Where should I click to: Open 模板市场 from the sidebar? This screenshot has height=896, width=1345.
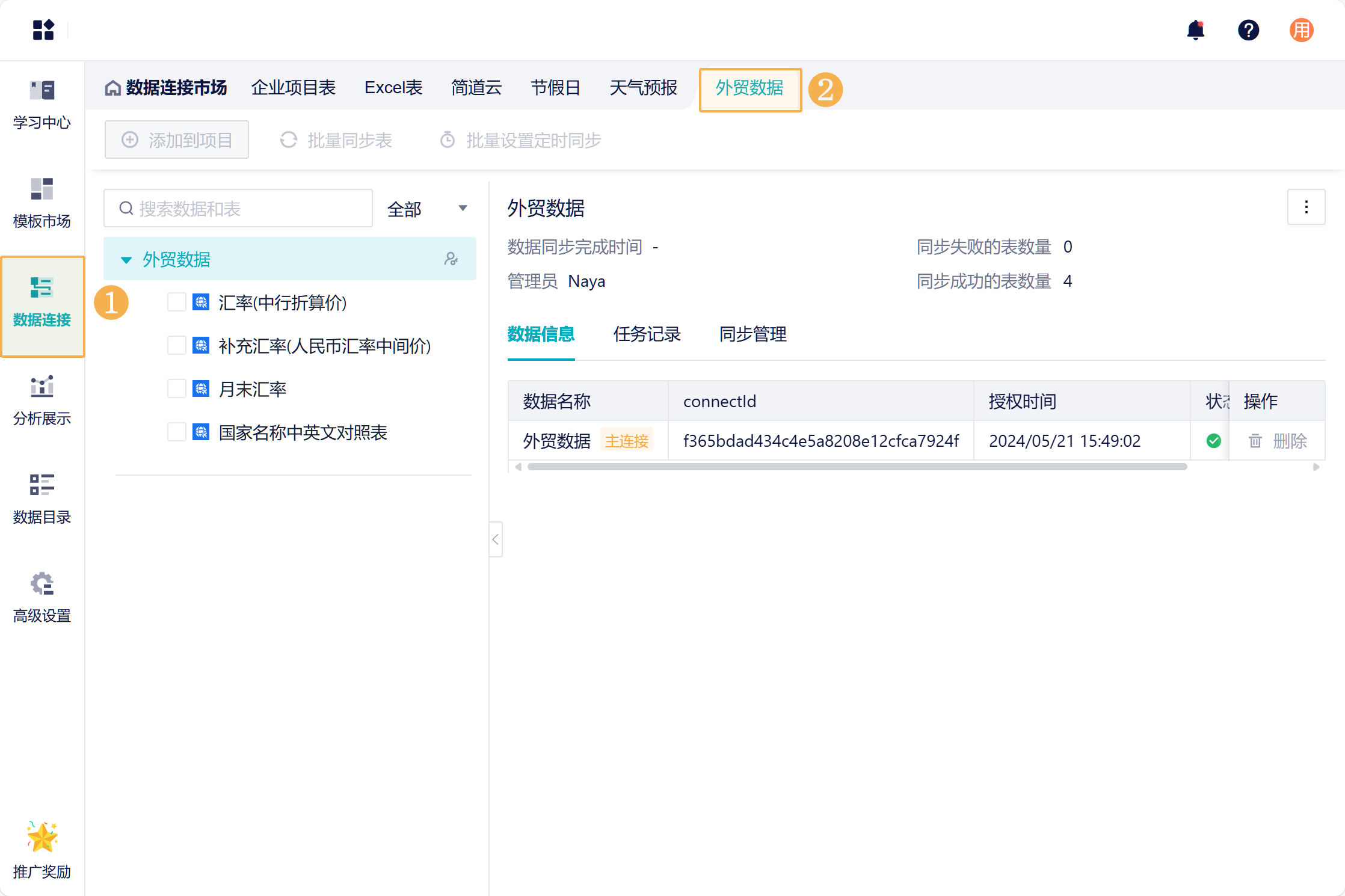(42, 204)
